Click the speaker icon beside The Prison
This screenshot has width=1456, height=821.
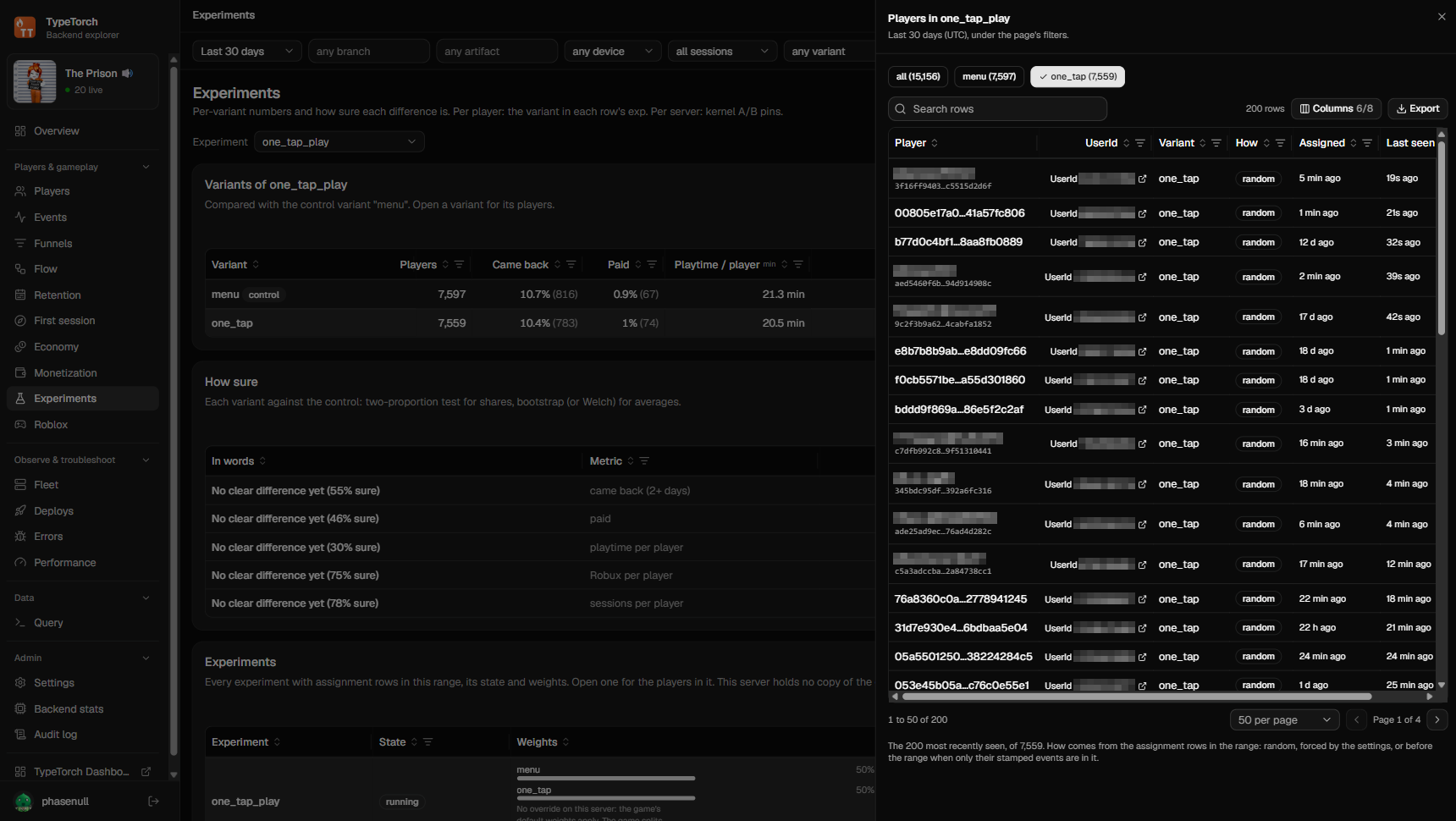click(x=128, y=74)
